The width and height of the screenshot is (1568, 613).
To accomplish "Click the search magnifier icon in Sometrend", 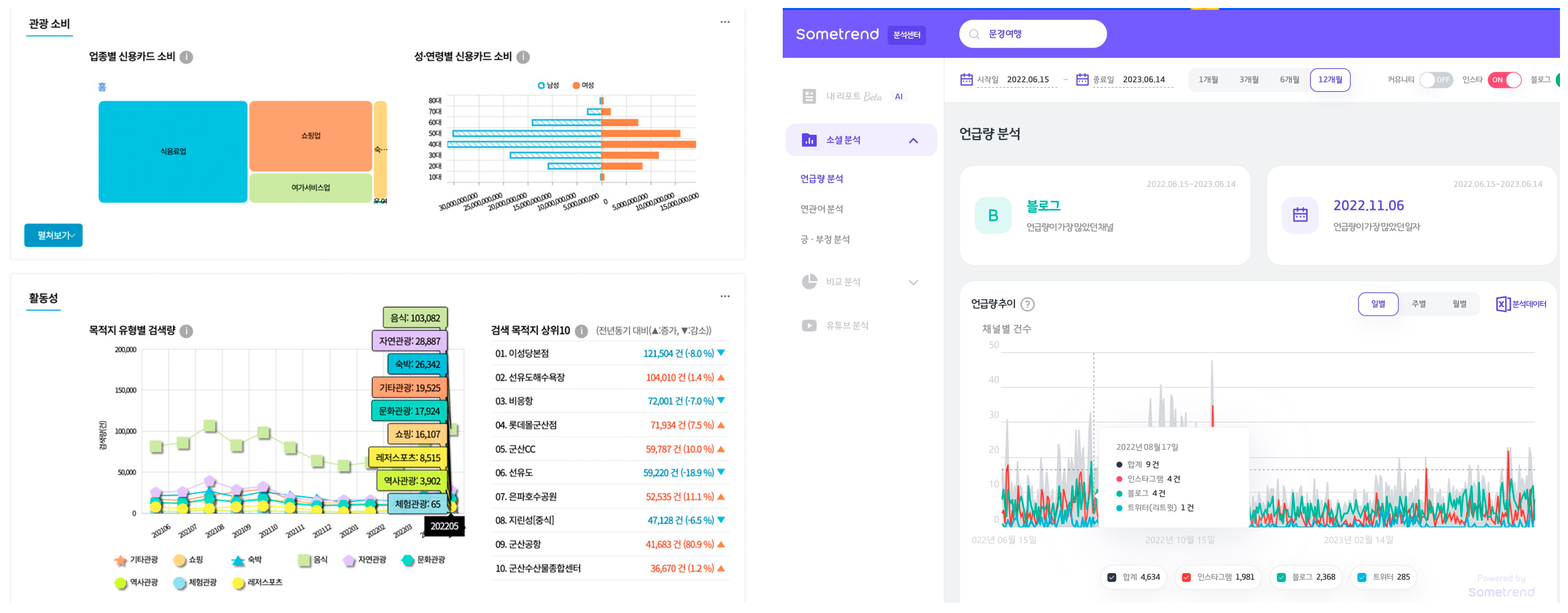I will pos(974,34).
